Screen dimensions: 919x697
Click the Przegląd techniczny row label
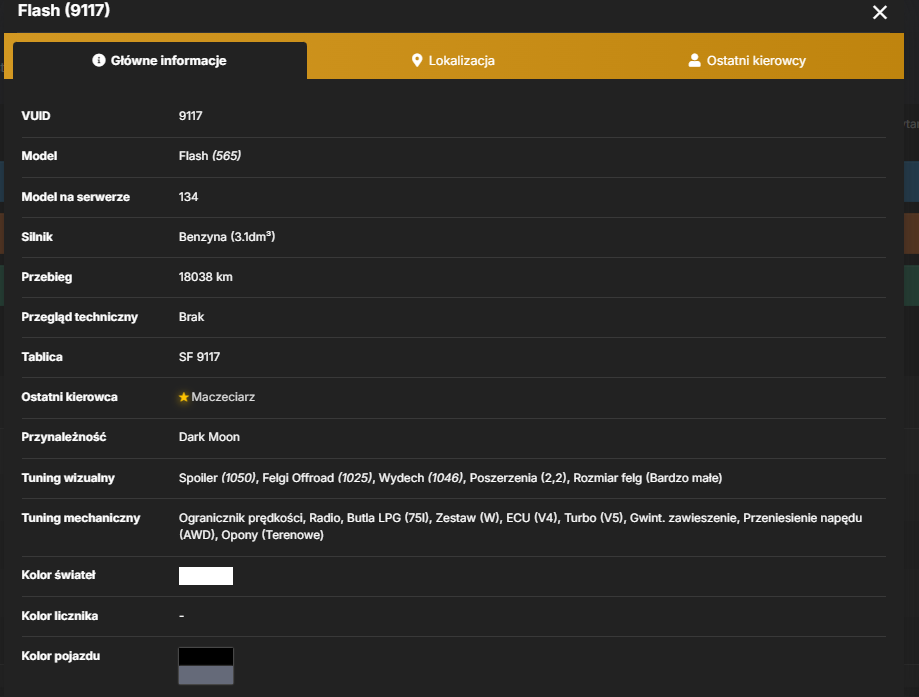coord(80,317)
